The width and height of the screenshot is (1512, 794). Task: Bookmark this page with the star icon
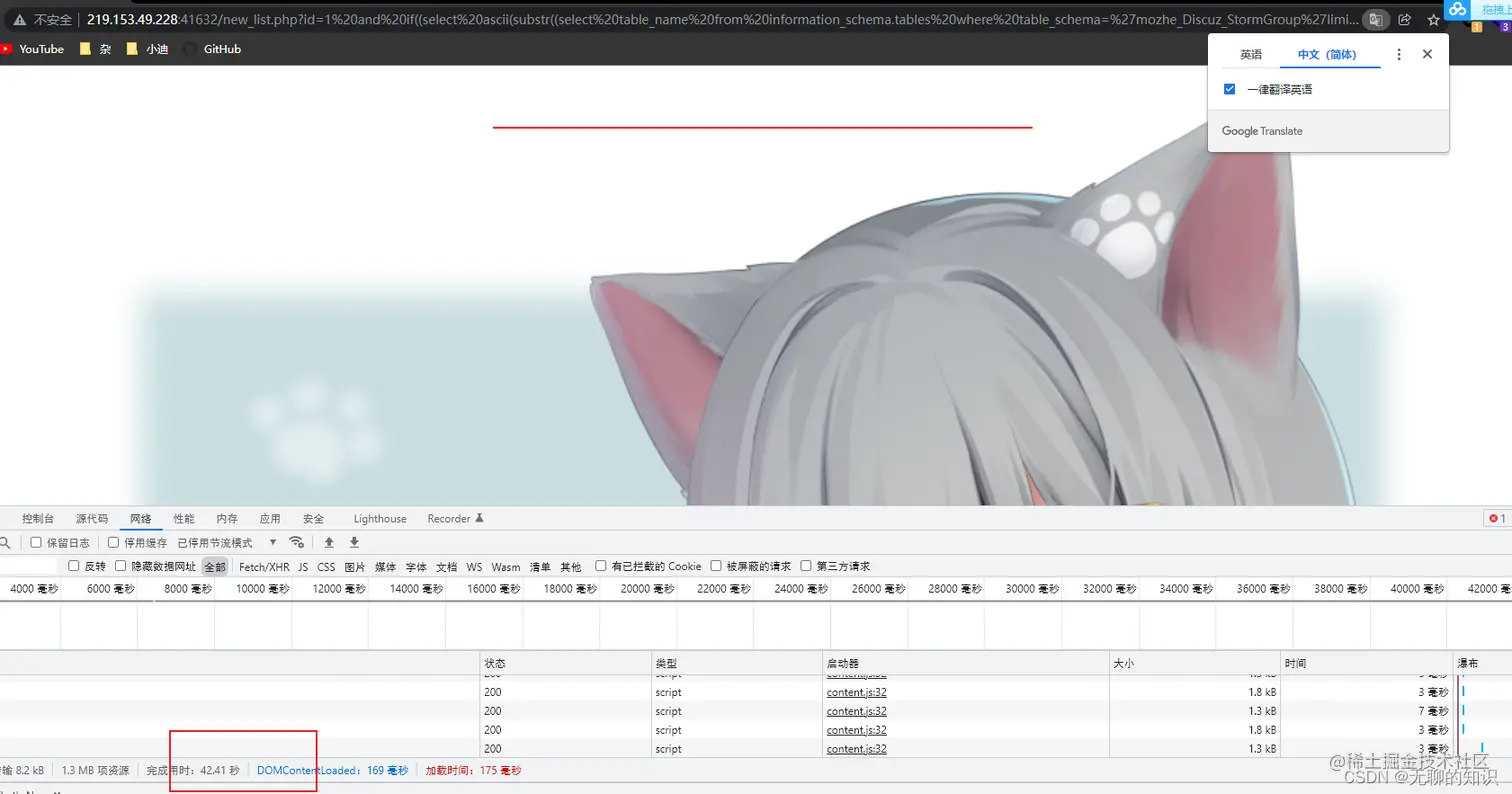pos(1433,19)
